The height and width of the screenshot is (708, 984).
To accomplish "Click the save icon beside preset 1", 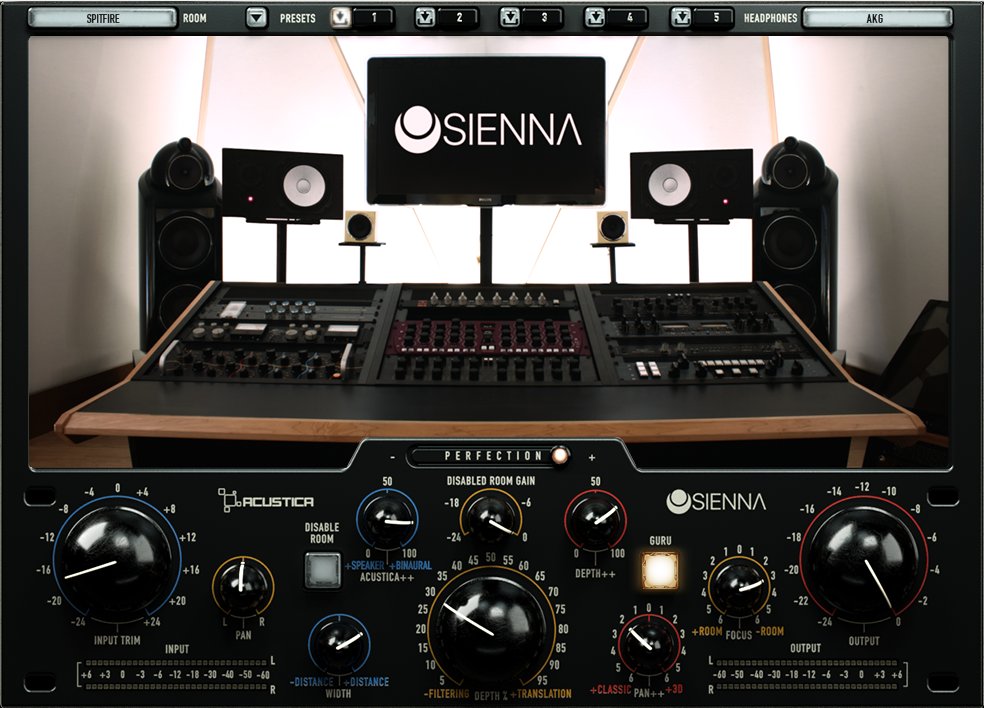I will tap(340, 18).
